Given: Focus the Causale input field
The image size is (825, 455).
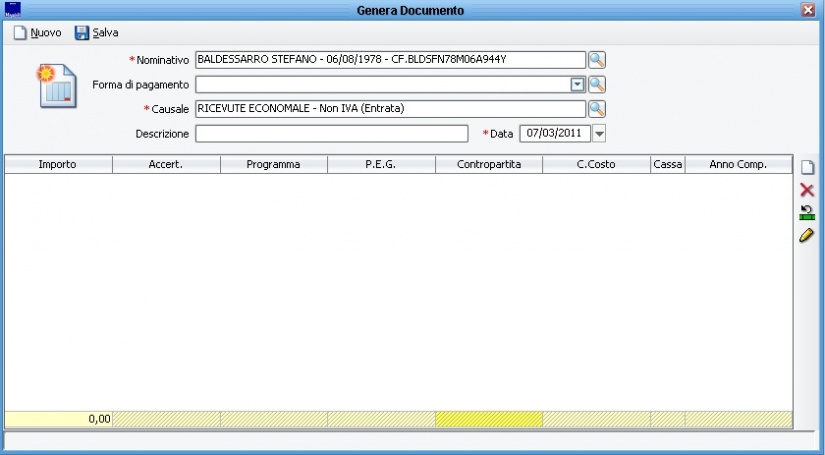Looking at the screenshot, I should pyautogui.click(x=389, y=109).
